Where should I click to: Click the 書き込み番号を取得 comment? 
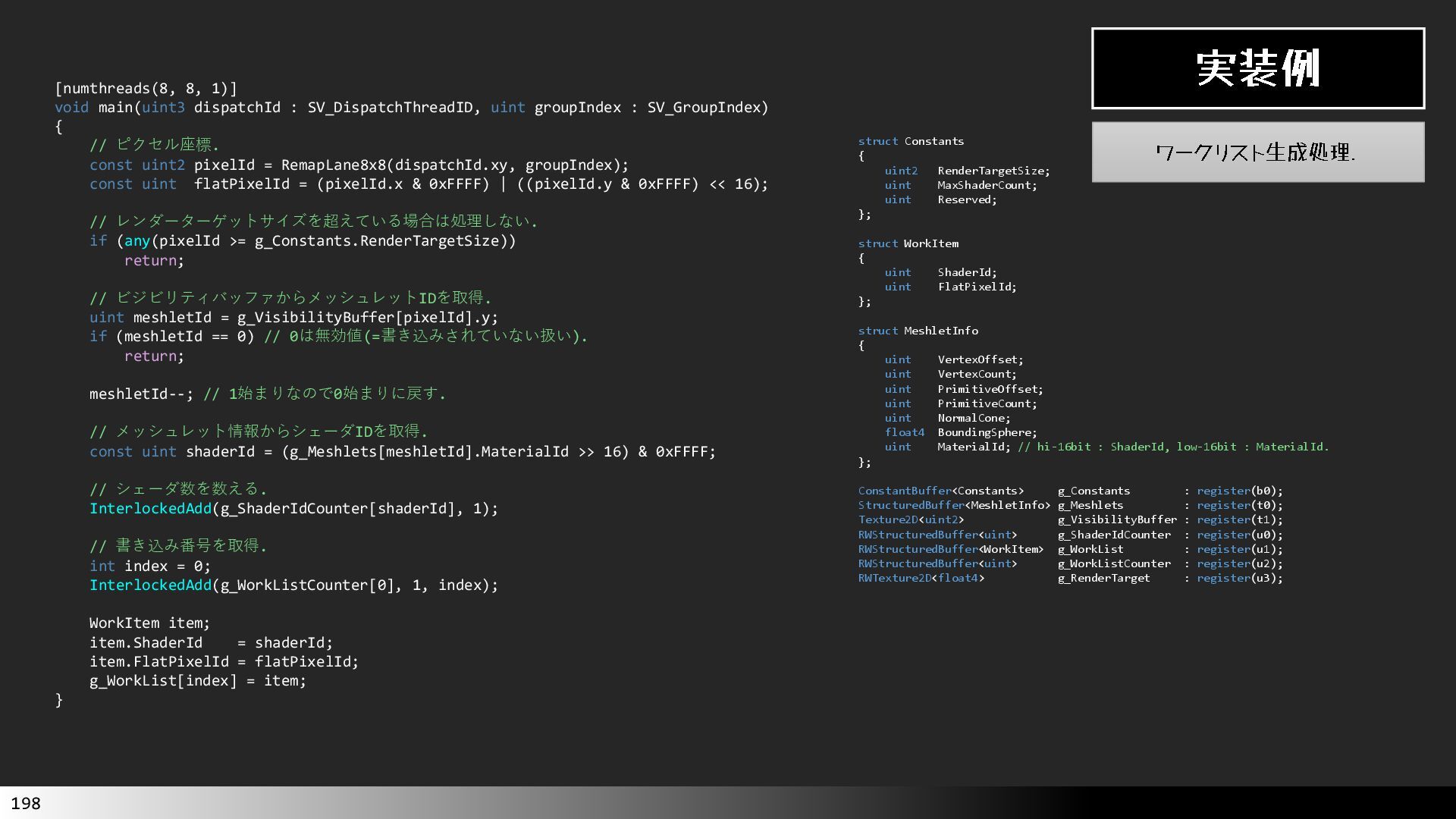click(178, 546)
